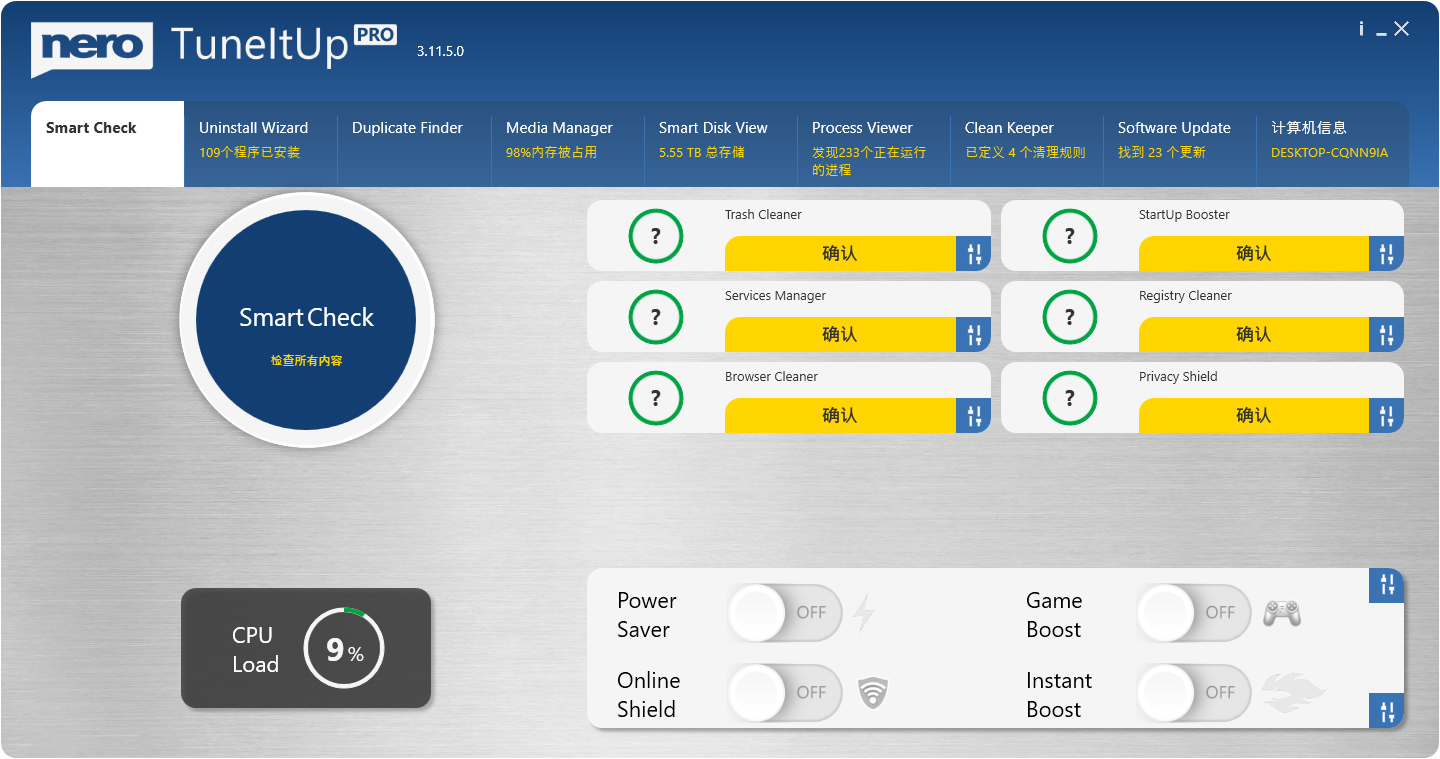The height and width of the screenshot is (759, 1440).
Task: Click 确认 button for StartUp Booster
Action: point(1254,254)
